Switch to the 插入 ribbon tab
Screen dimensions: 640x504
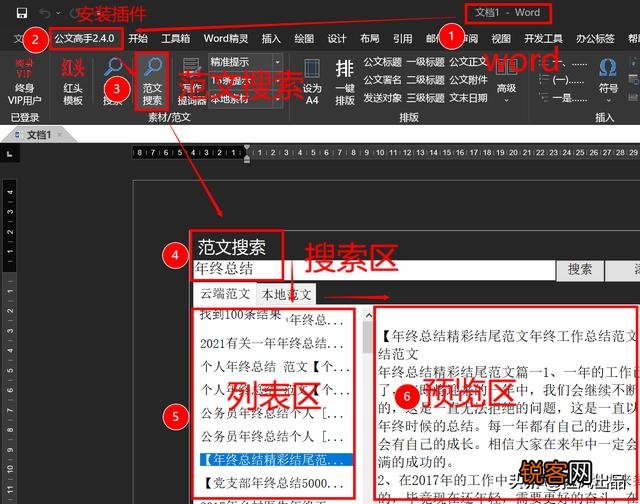pos(271,39)
